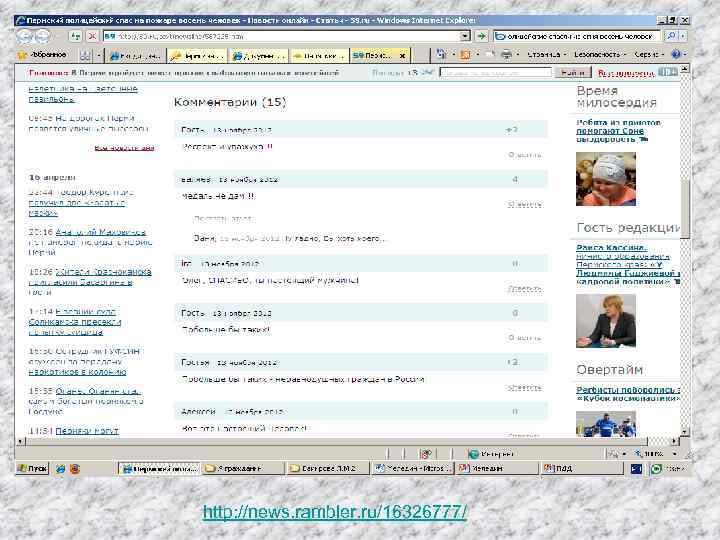The image size is (720, 540).
Task: Click the Forward navigation arrow
Action: 42,36
